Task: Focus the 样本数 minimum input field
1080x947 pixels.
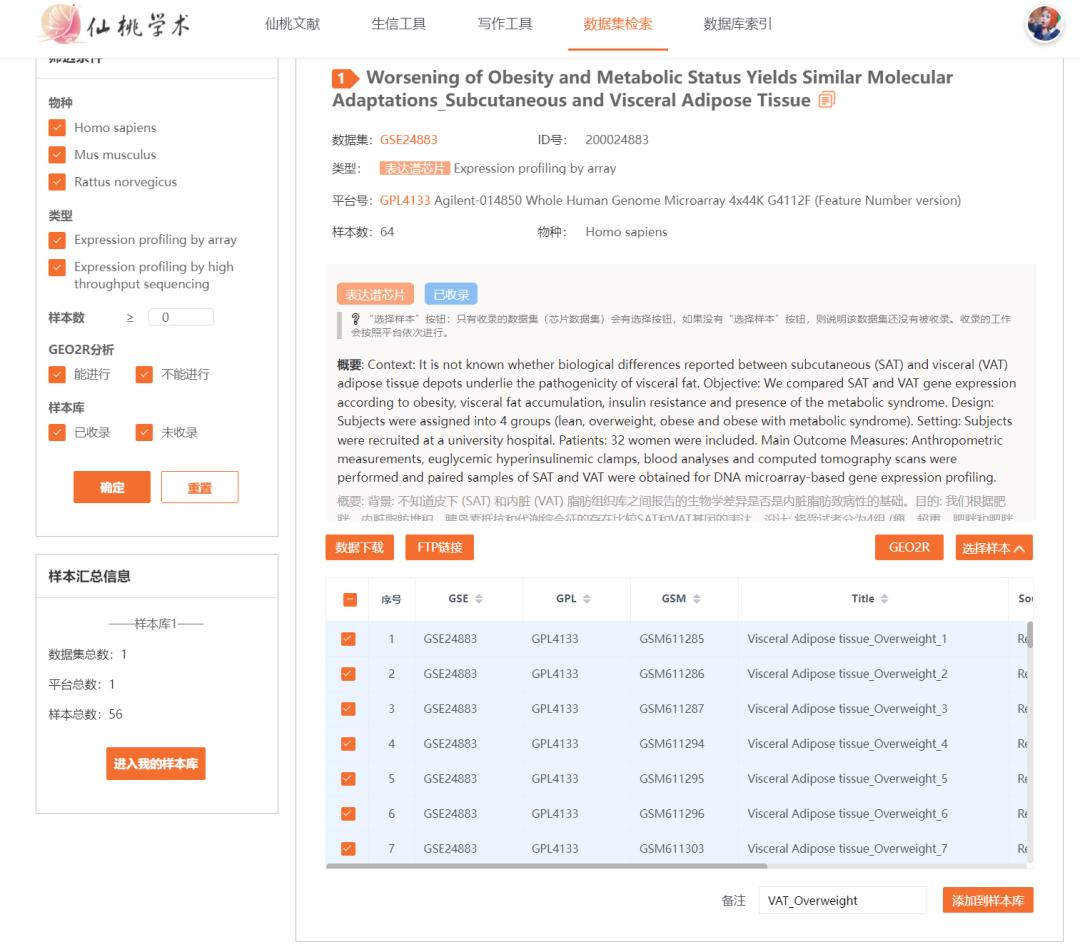Action: coord(181,318)
